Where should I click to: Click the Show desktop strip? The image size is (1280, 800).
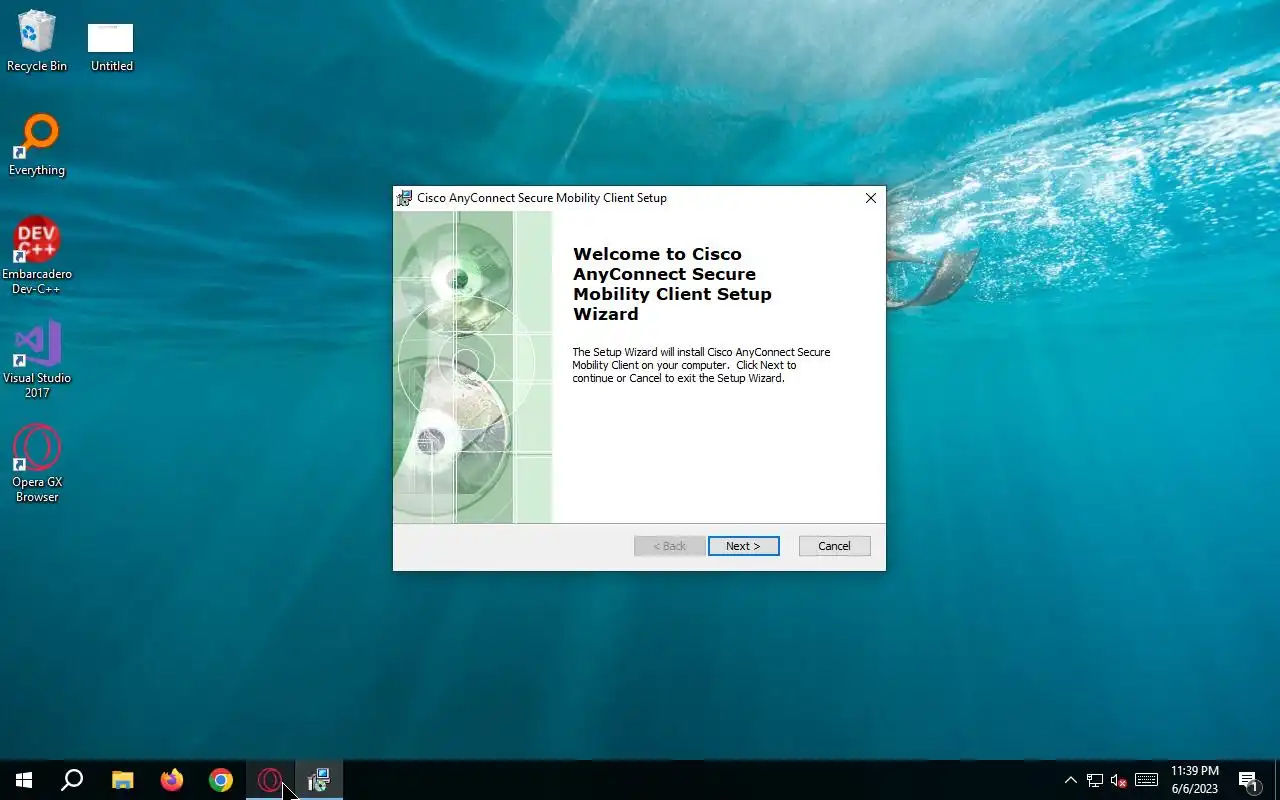tap(1276, 780)
